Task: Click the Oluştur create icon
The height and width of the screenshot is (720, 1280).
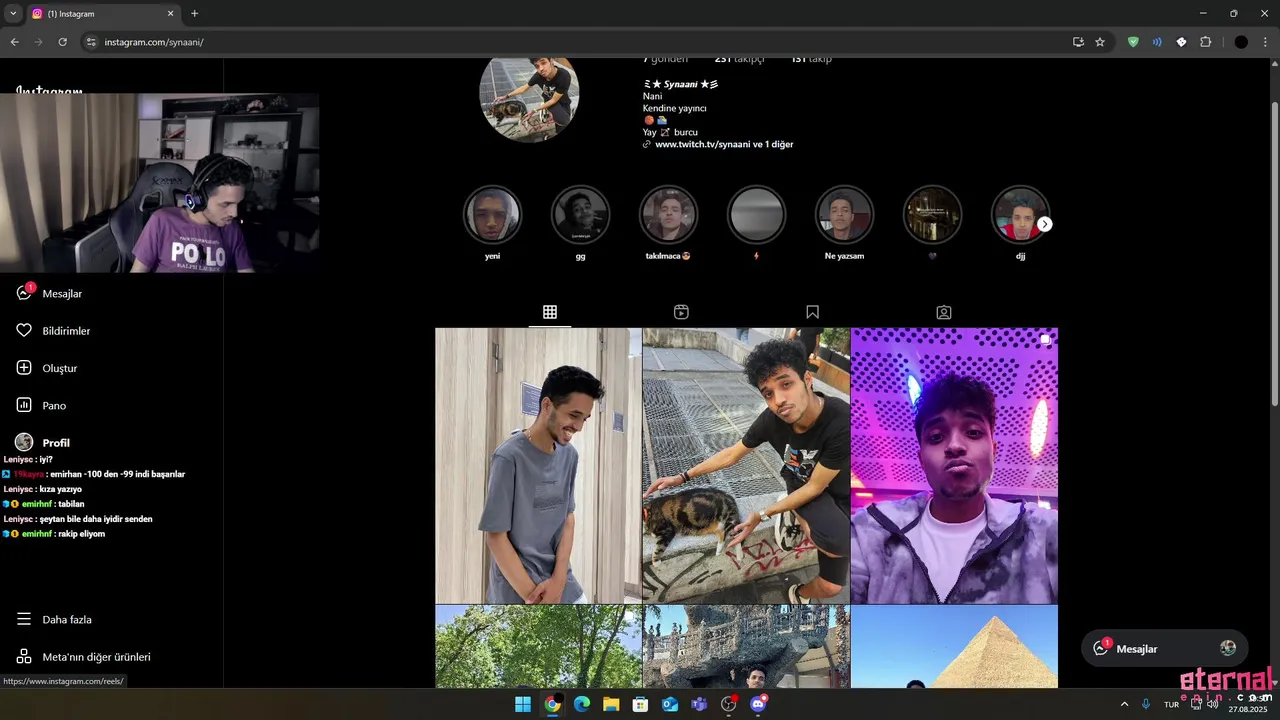Action: (x=24, y=368)
